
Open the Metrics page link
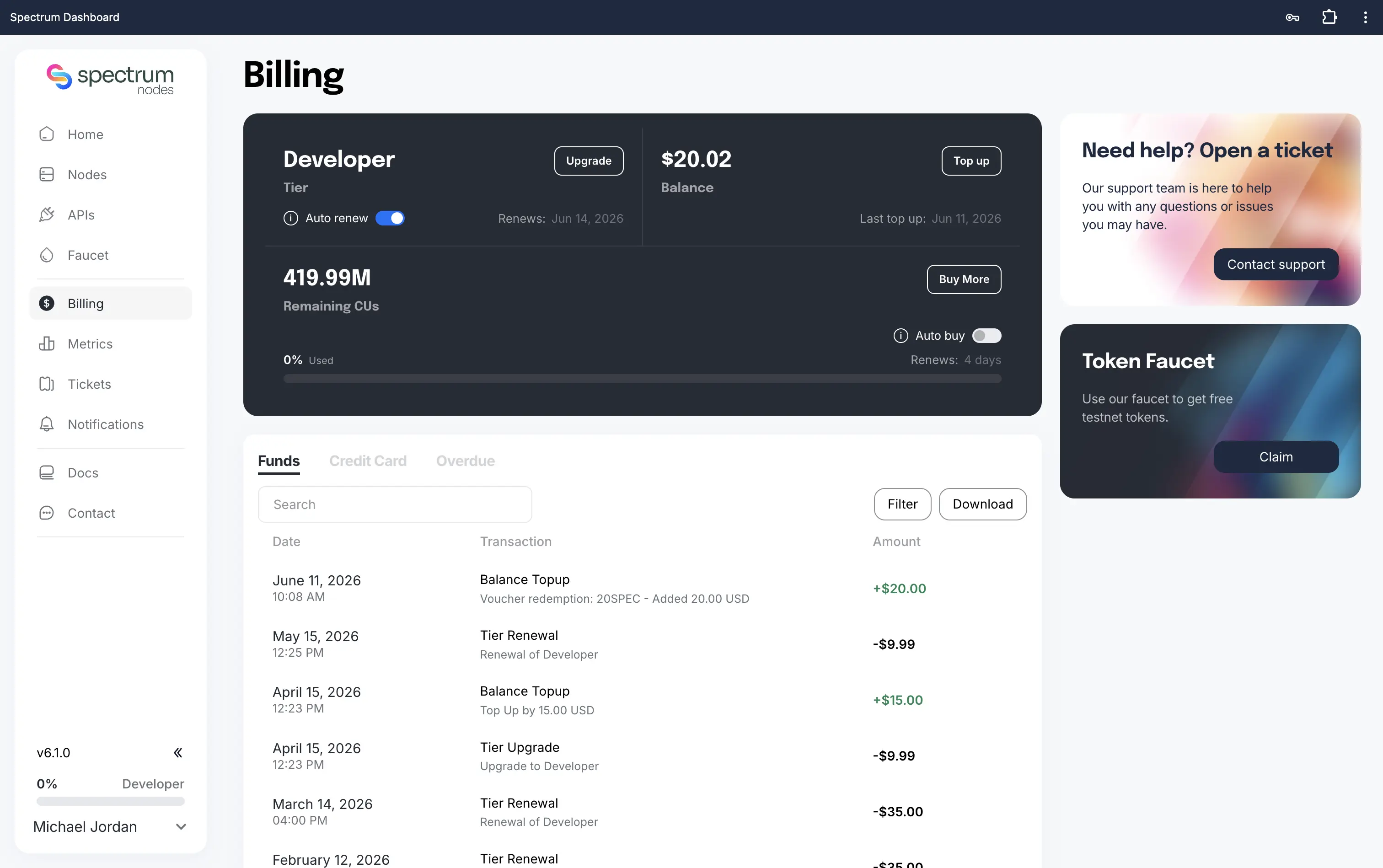[110, 343]
